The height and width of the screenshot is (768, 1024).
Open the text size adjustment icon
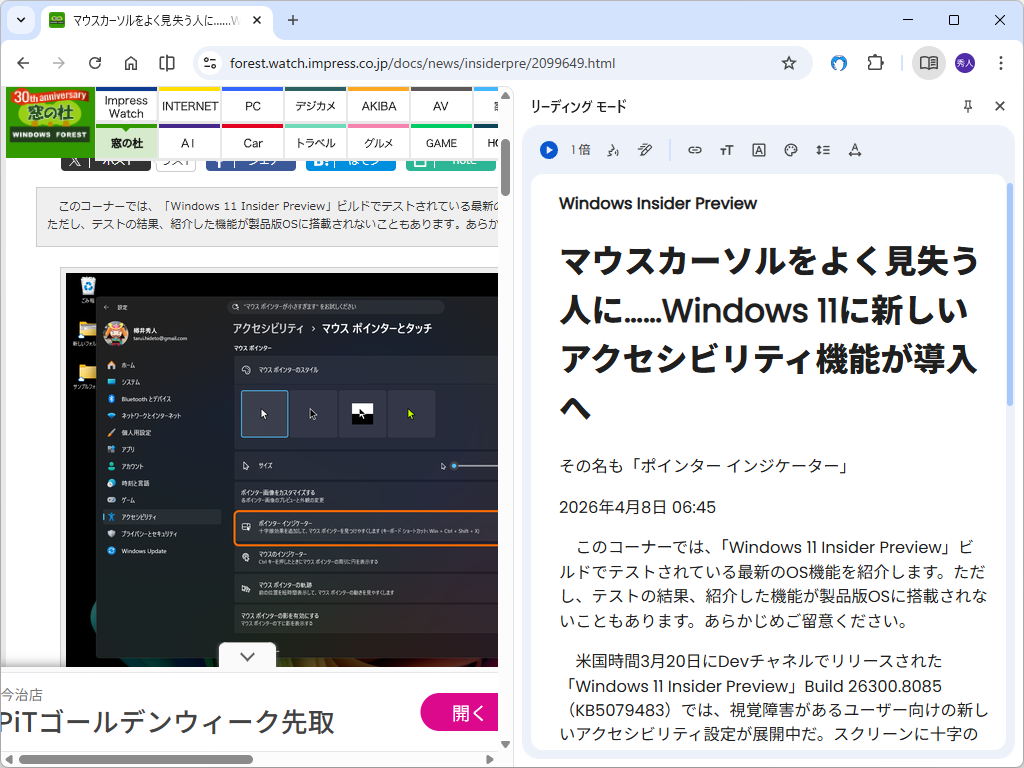click(x=726, y=150)
